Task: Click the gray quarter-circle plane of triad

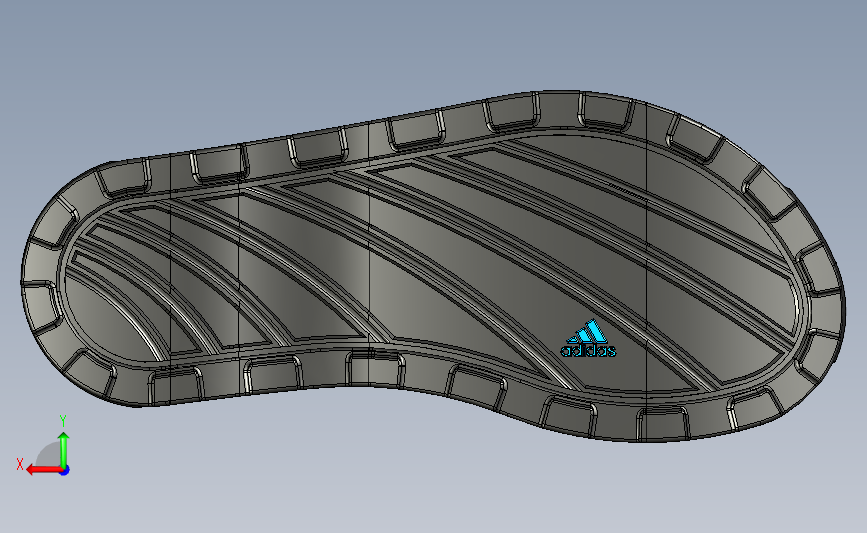Action: click(x=50, y=454)
